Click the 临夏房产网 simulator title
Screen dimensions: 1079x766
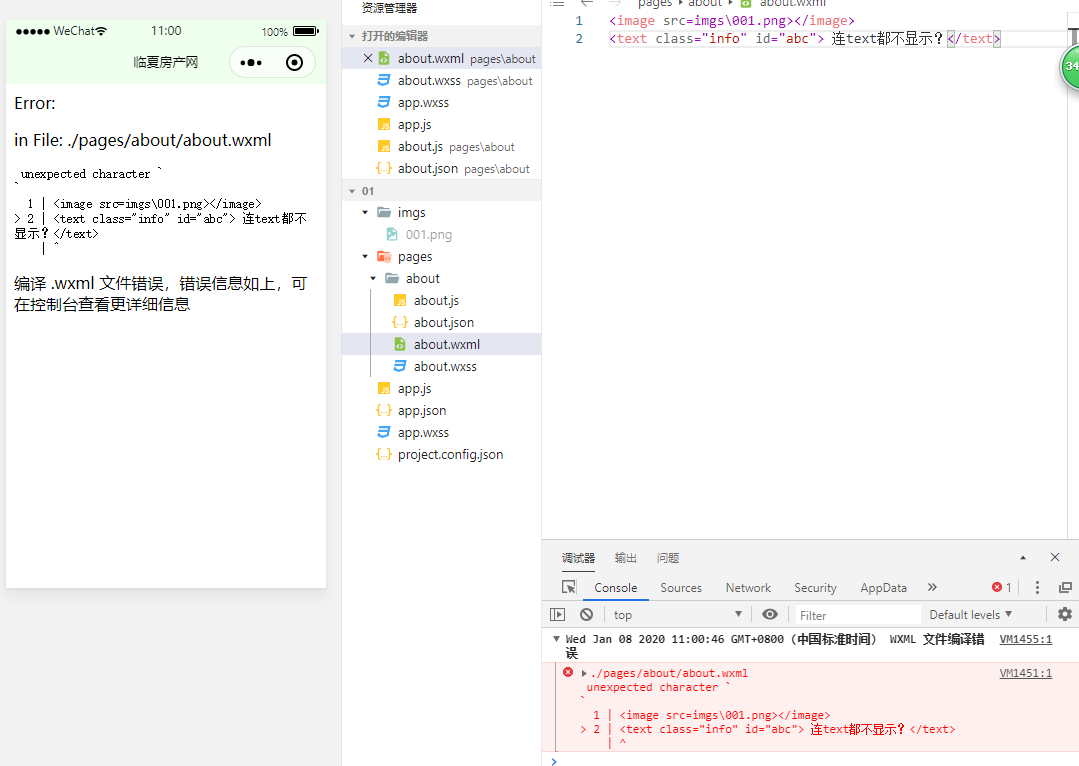click(x=166, y=62)
